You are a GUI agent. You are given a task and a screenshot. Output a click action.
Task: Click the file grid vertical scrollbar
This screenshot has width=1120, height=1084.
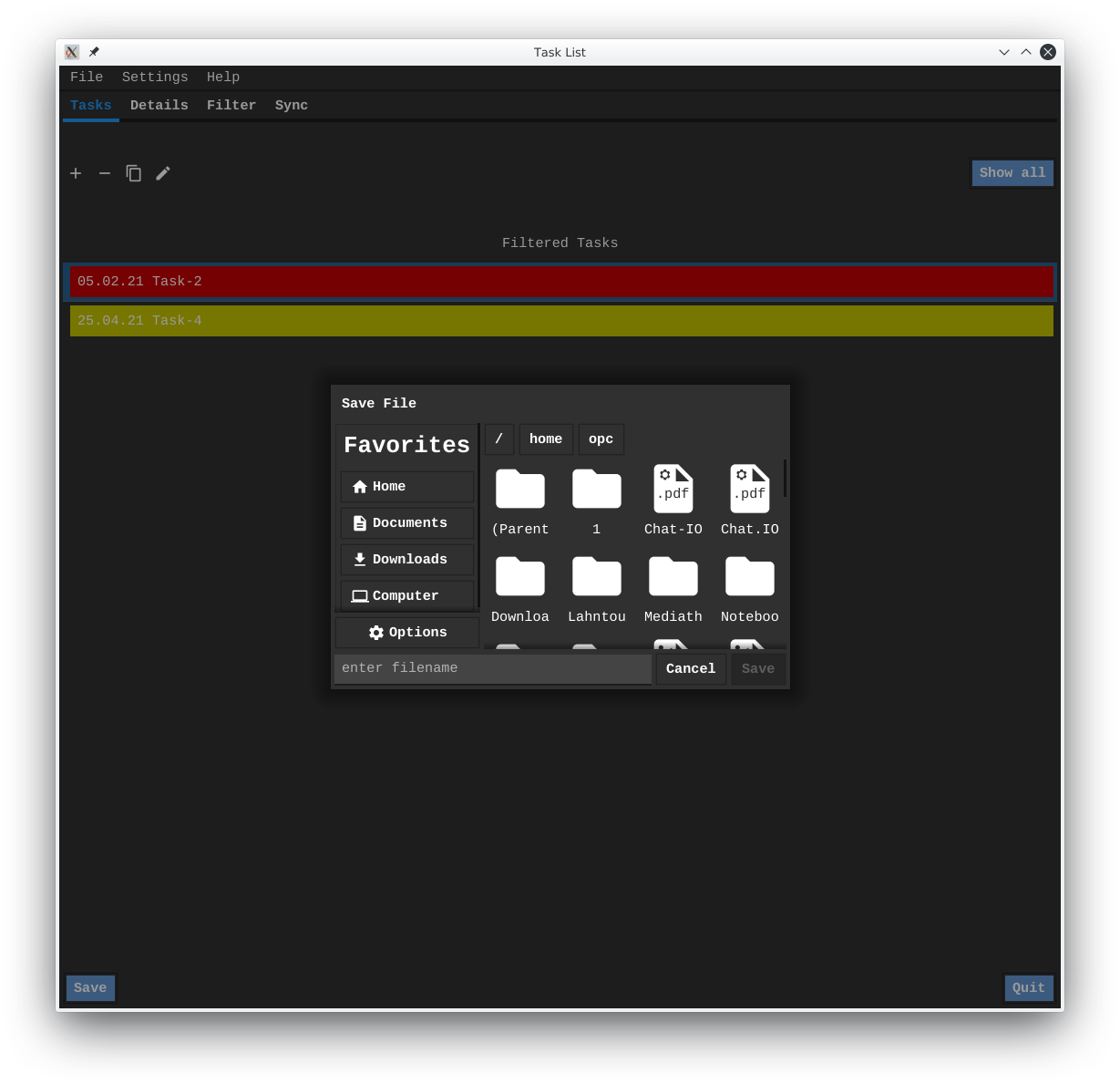point(785,478)
